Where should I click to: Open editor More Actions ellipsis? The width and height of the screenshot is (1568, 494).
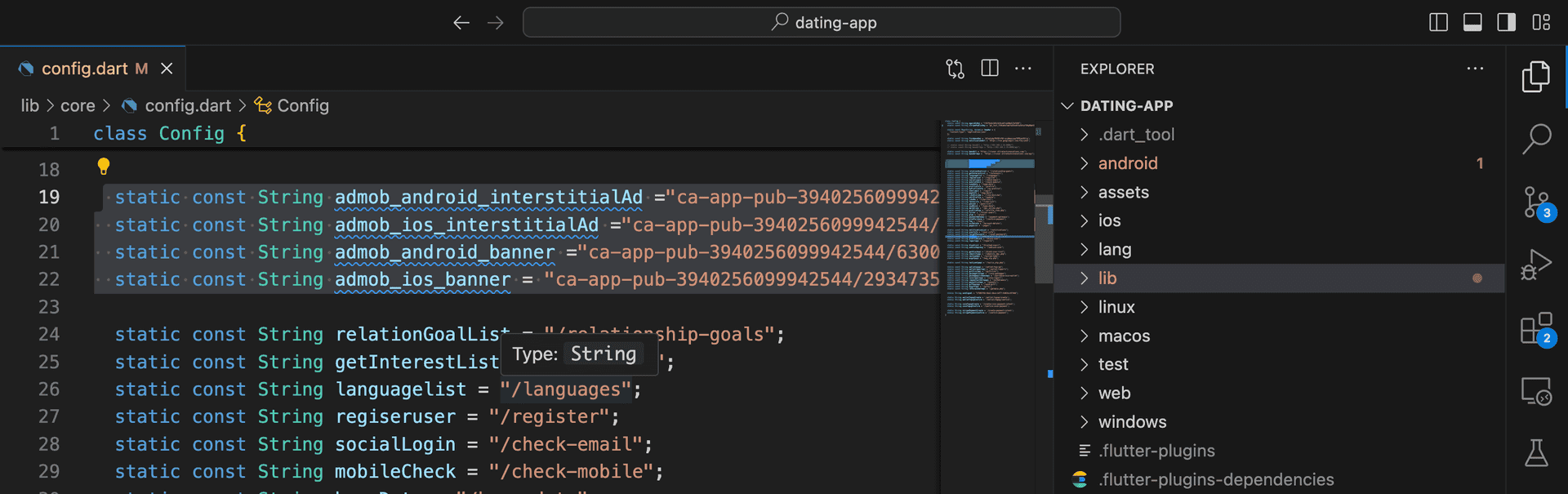point(1023,69)
